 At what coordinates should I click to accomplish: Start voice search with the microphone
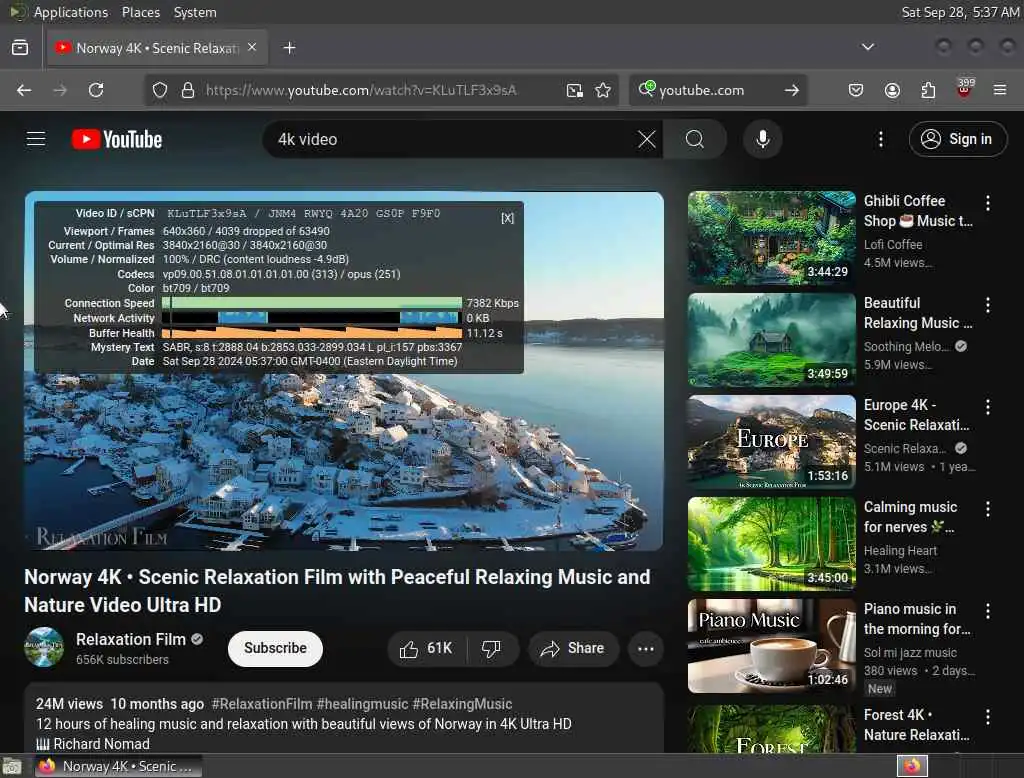(x=762, y=139)
